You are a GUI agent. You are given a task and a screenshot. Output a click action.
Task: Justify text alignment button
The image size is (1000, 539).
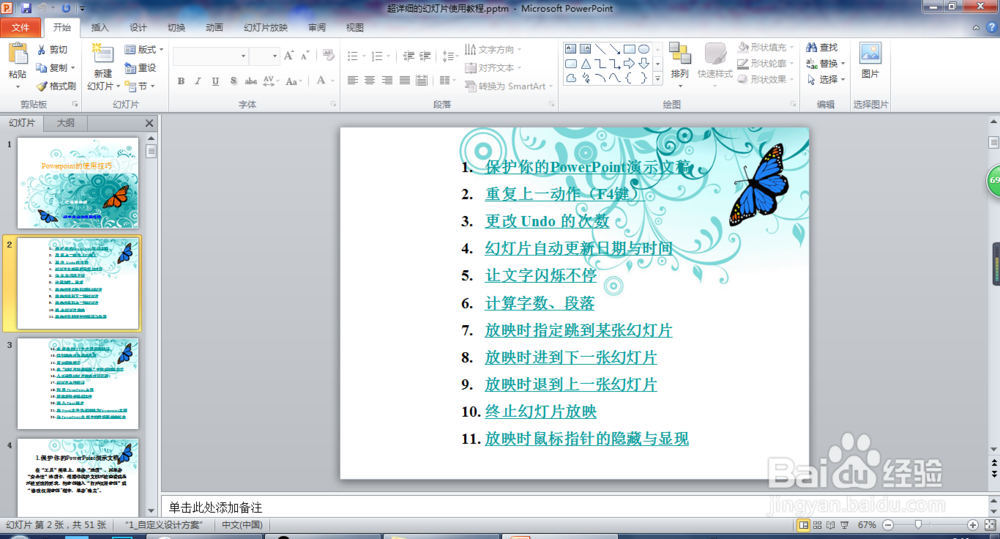coord(404,80)
